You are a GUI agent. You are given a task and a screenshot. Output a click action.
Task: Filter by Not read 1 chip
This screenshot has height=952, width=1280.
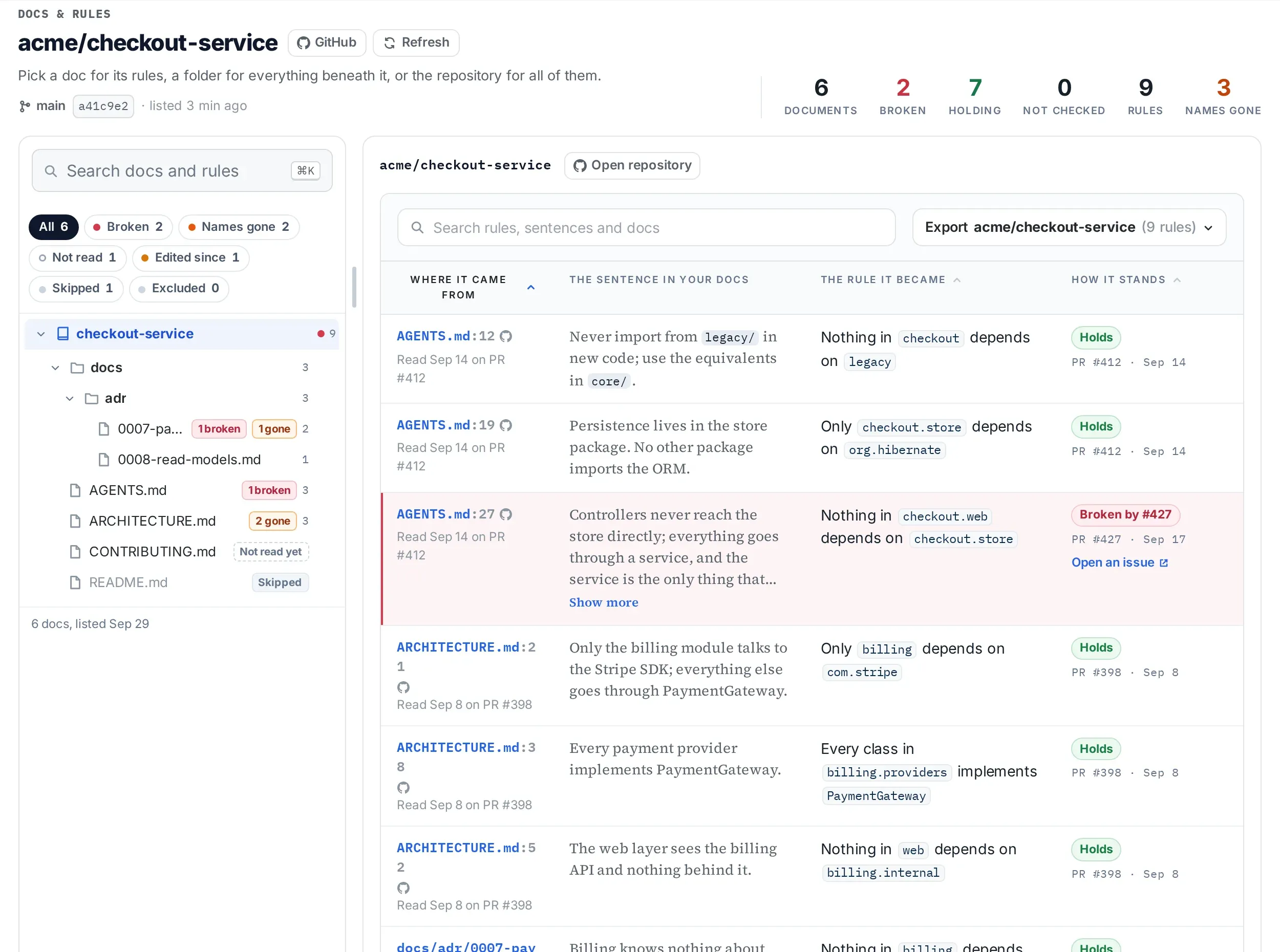tap(78, 257)
